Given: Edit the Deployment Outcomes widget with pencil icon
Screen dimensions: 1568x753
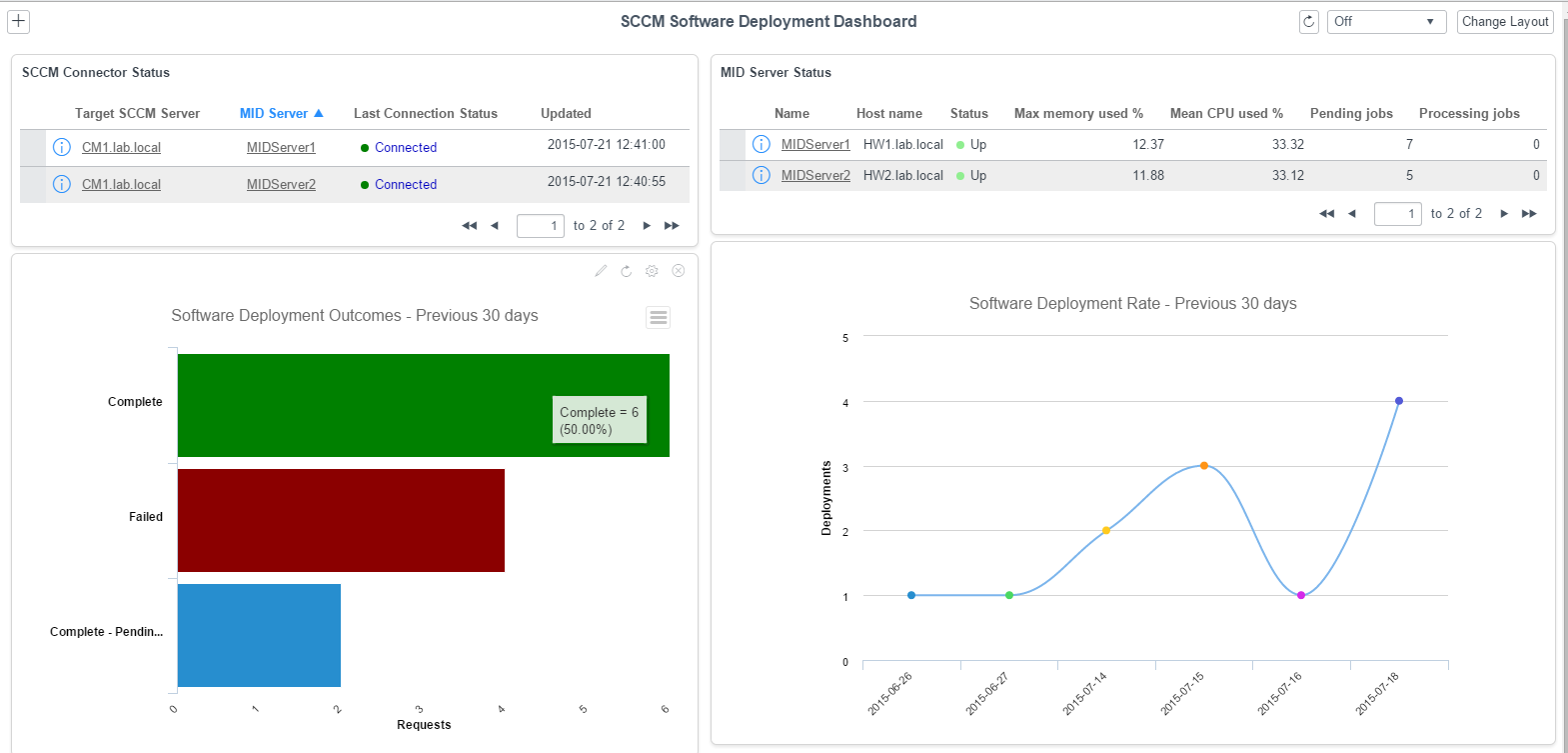Looking at the screenshot, I should 601,271.
